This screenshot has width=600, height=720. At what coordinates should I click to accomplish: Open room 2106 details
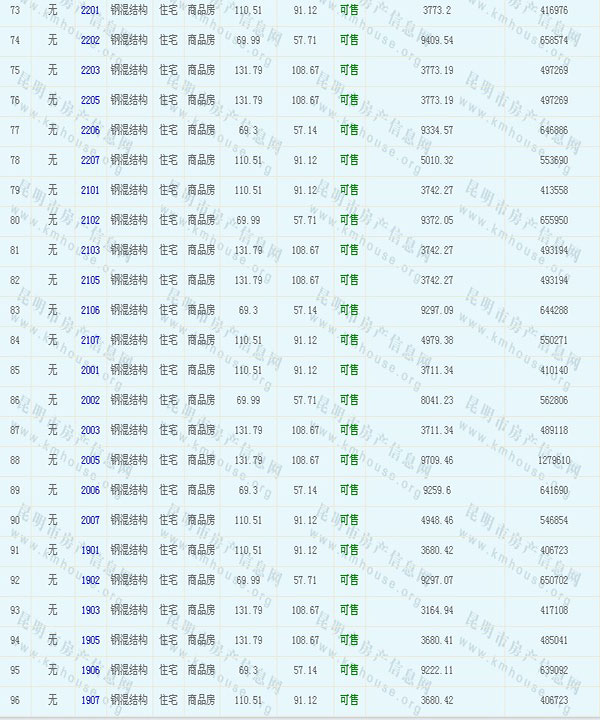[90, 310]
